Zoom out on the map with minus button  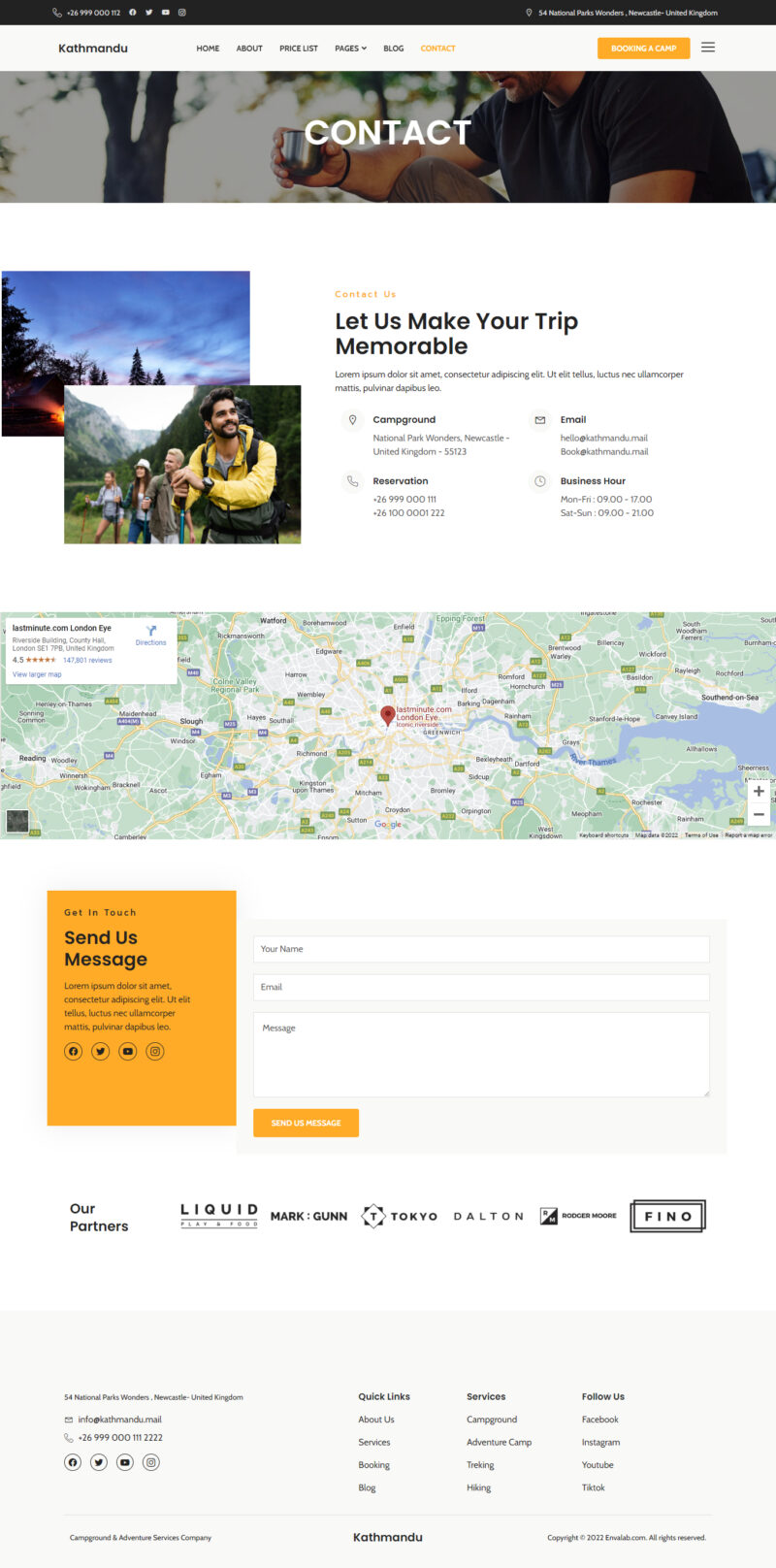point(759,814)
